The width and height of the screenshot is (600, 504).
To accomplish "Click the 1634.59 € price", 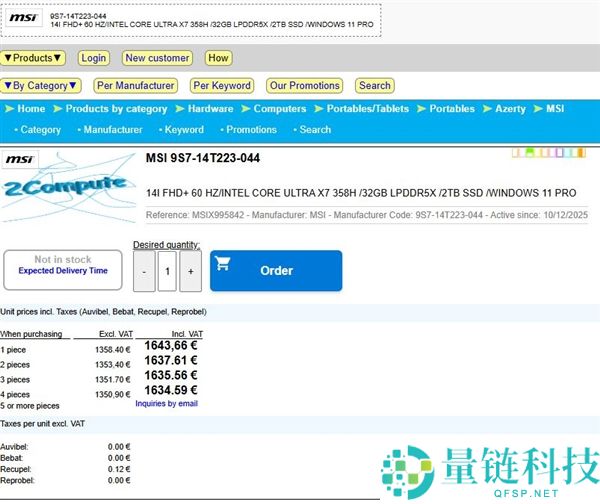I will tap(171, 390).
